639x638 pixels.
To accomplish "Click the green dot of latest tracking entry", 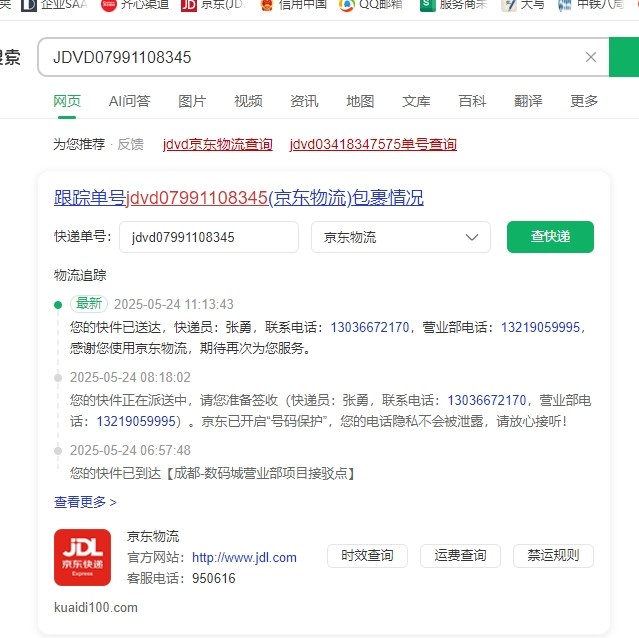I will (58, 305).
